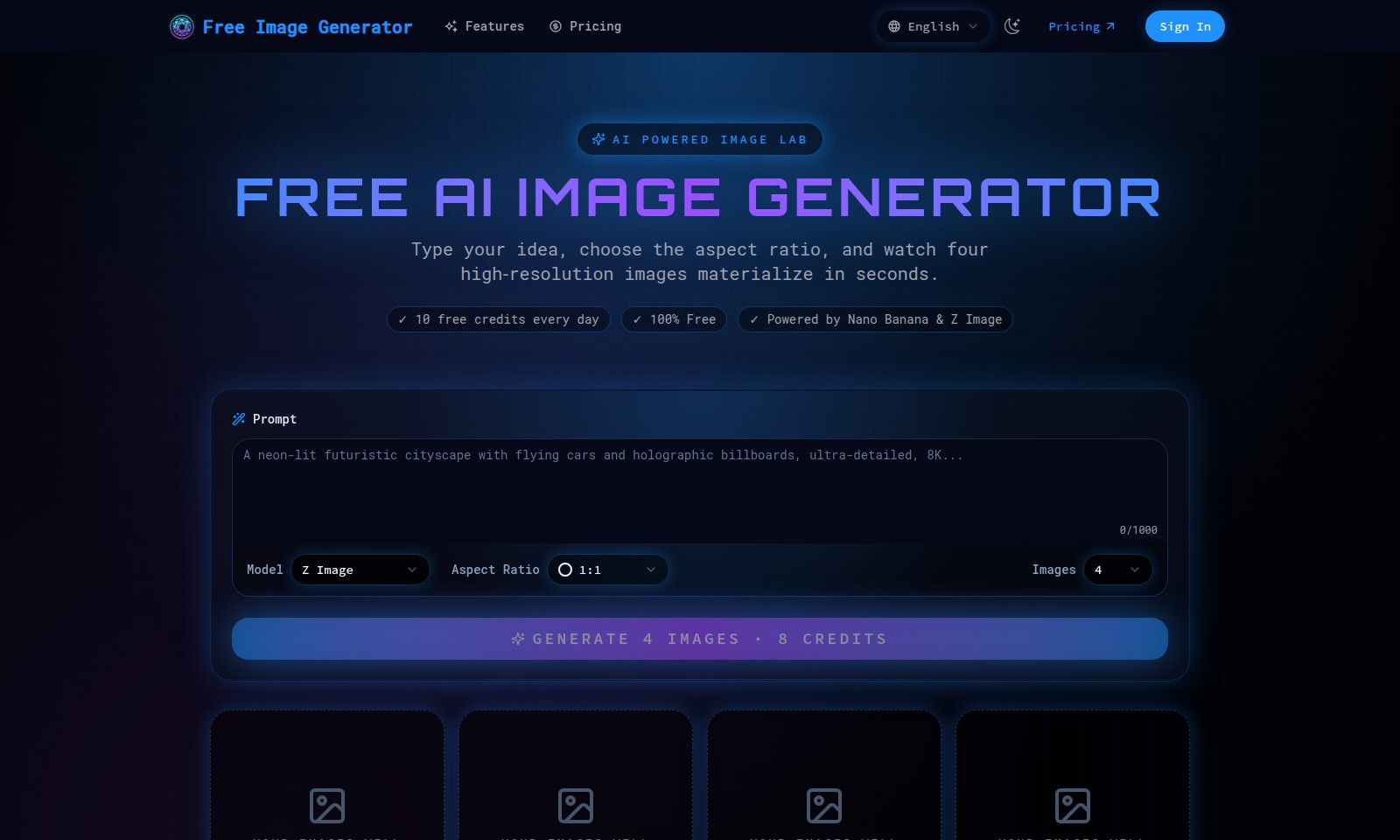Click 'Powered by Nano Banana & Z Image' badge
The width and height of the screenshot is (1400, 840).
(875, 319)
